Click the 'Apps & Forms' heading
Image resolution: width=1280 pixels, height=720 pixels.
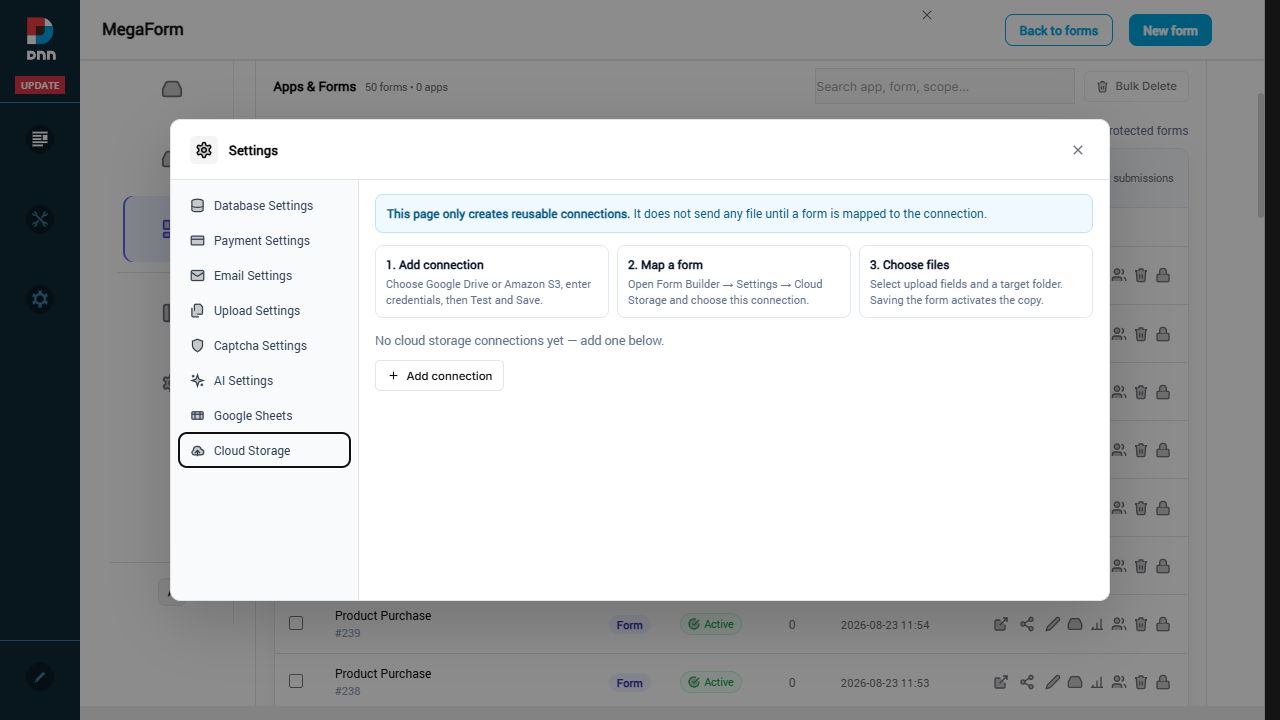(x=314, y=87)
